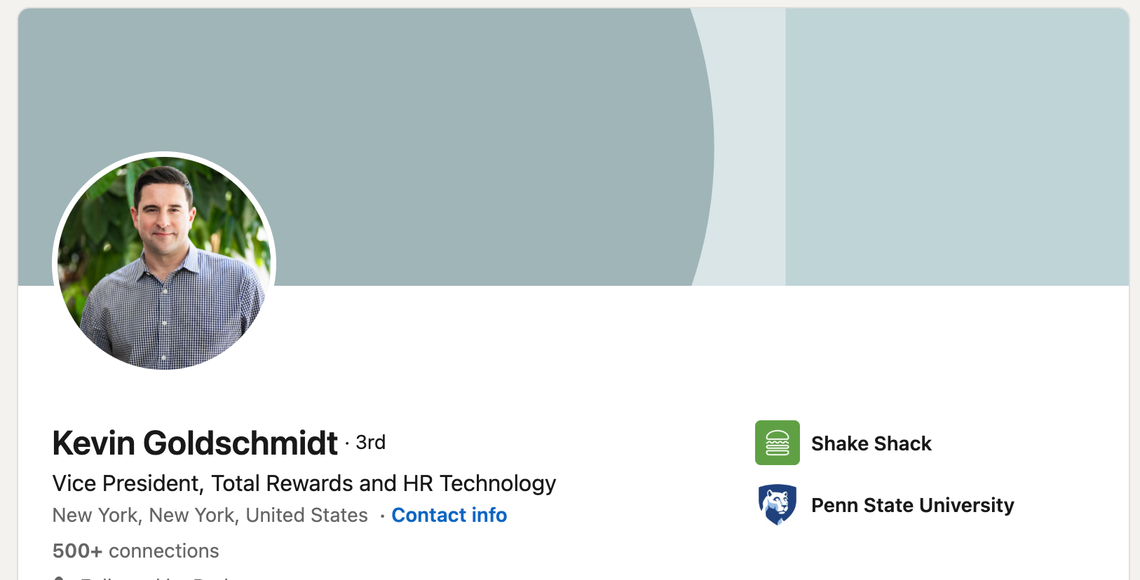Open the Contact info link
1140x580 pixels.
click(x=449, y=515)
